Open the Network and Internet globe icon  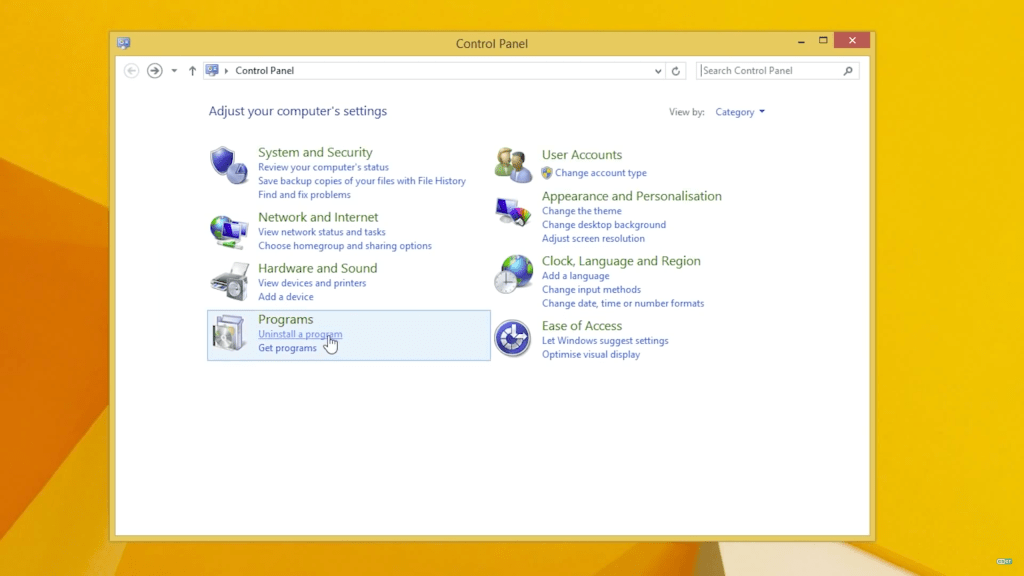tap(229, 231)
